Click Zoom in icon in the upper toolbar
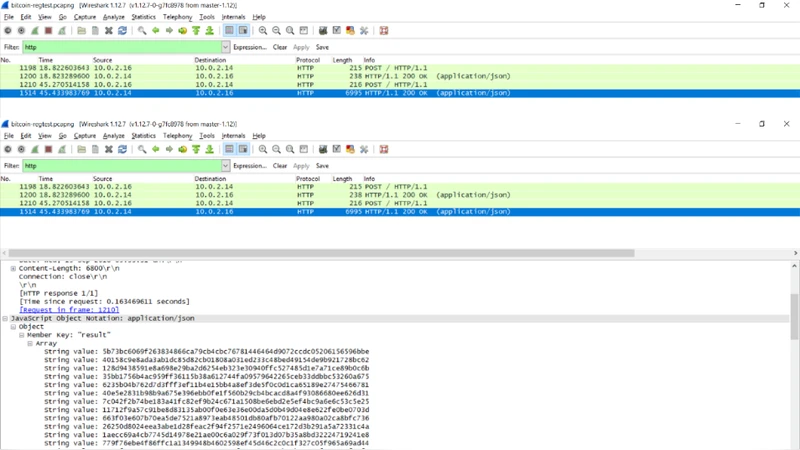Image resolution: width=800 pixels, height=450 pixels. (263, 31)
